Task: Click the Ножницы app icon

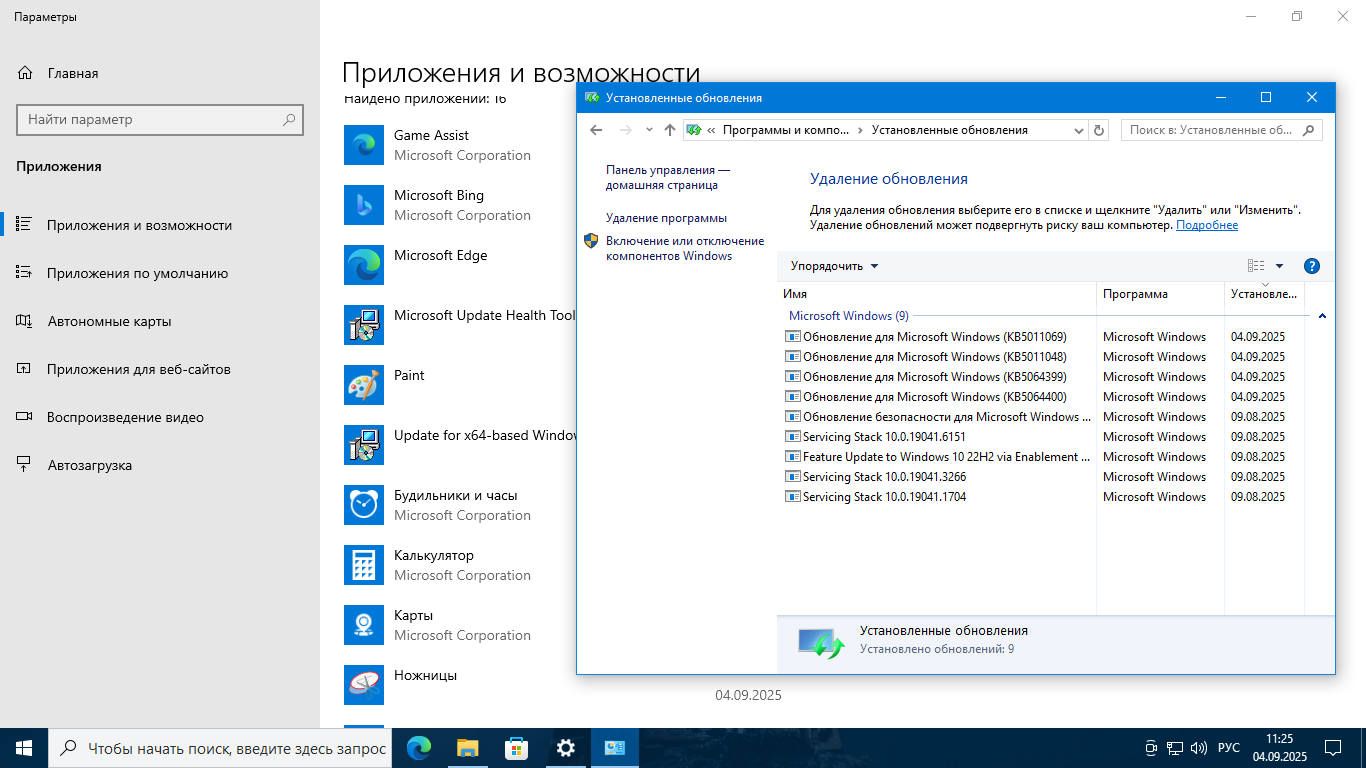Action: [x=364, y=685]
